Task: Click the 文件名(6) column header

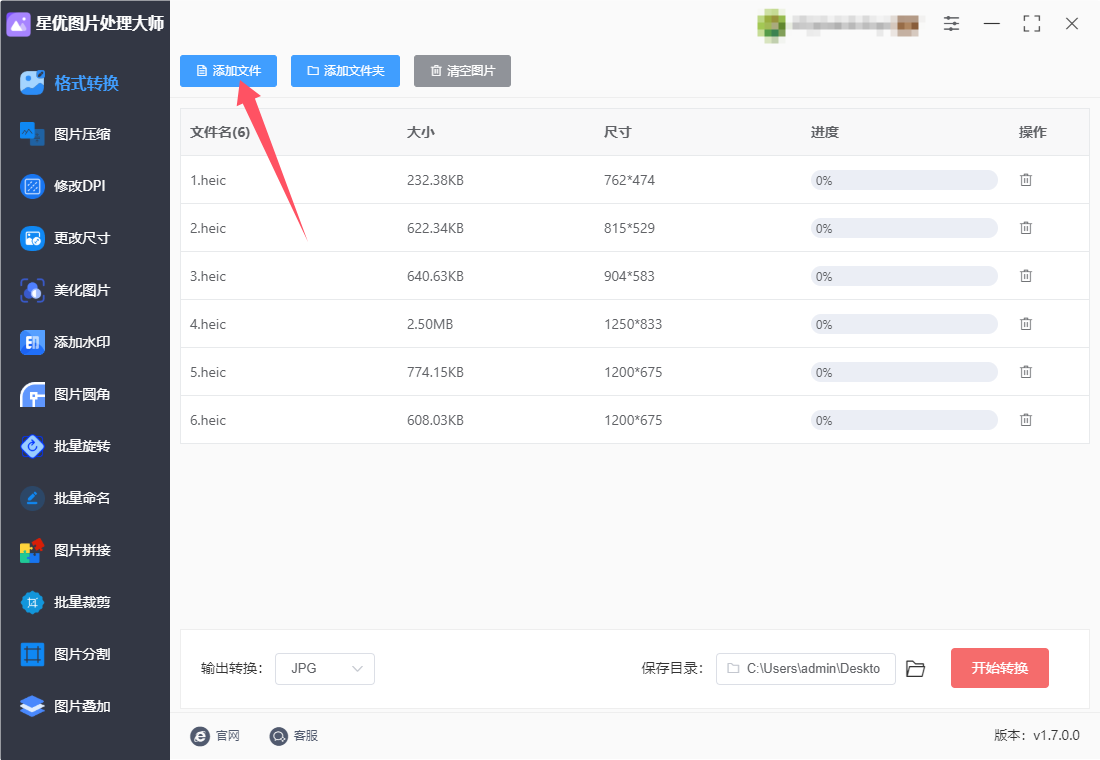Action: (x=220, y=132)
